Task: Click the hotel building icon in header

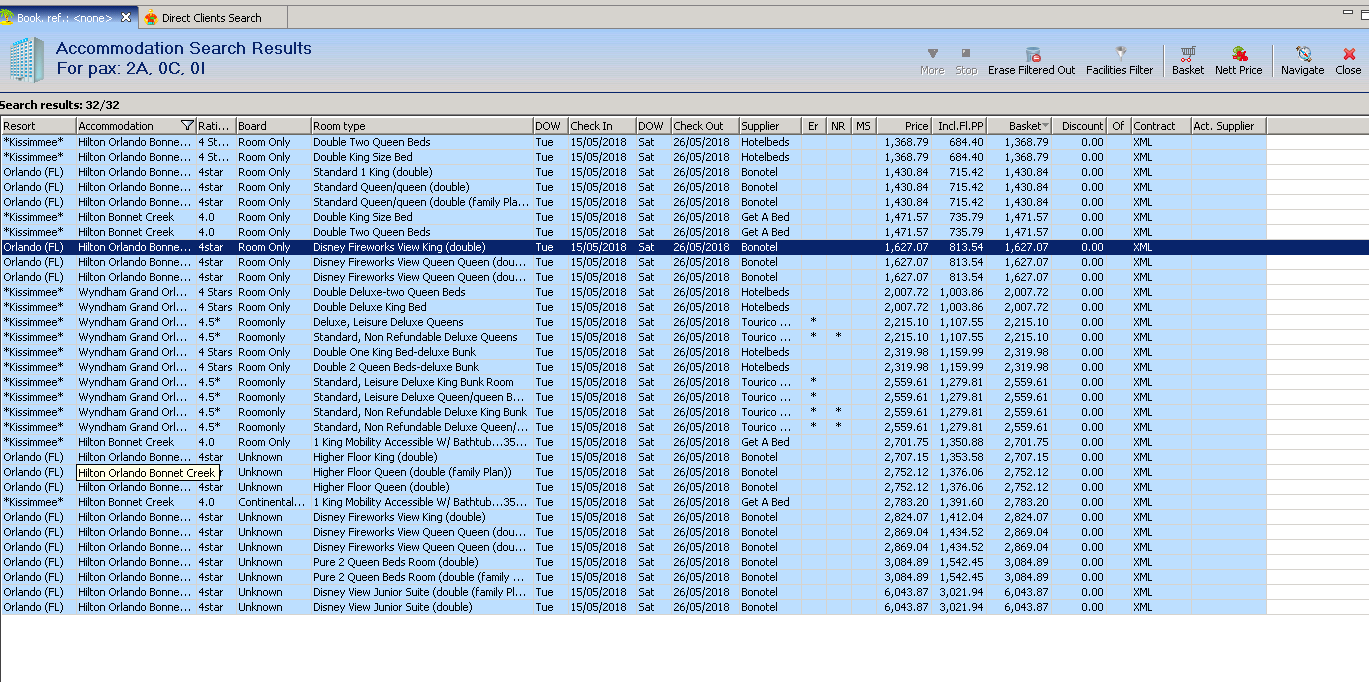Action: click(x=26, y=60)
